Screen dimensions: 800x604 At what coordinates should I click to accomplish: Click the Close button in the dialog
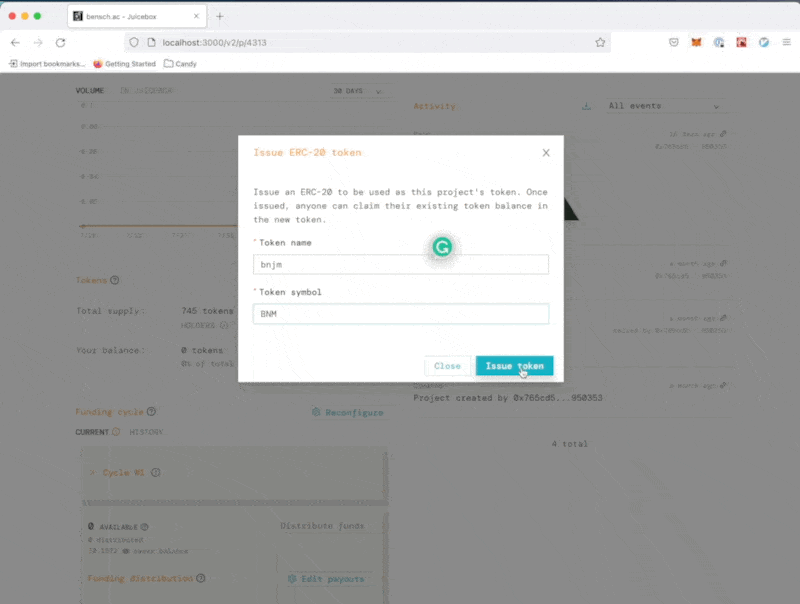(447, 366)
